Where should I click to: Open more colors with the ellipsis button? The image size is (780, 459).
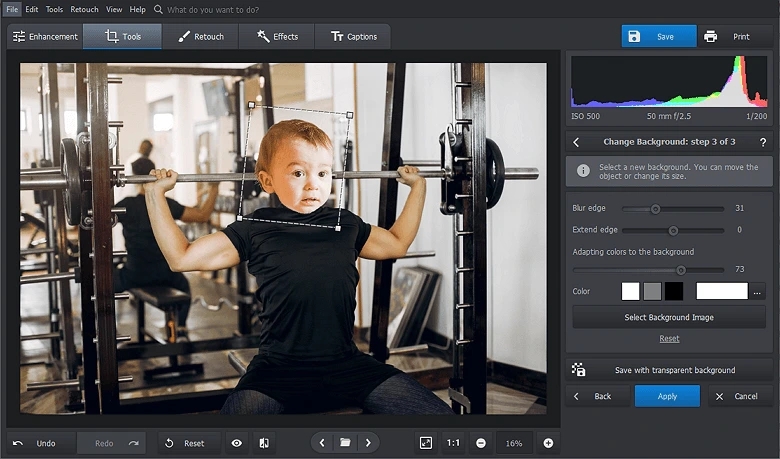(758, 292)
